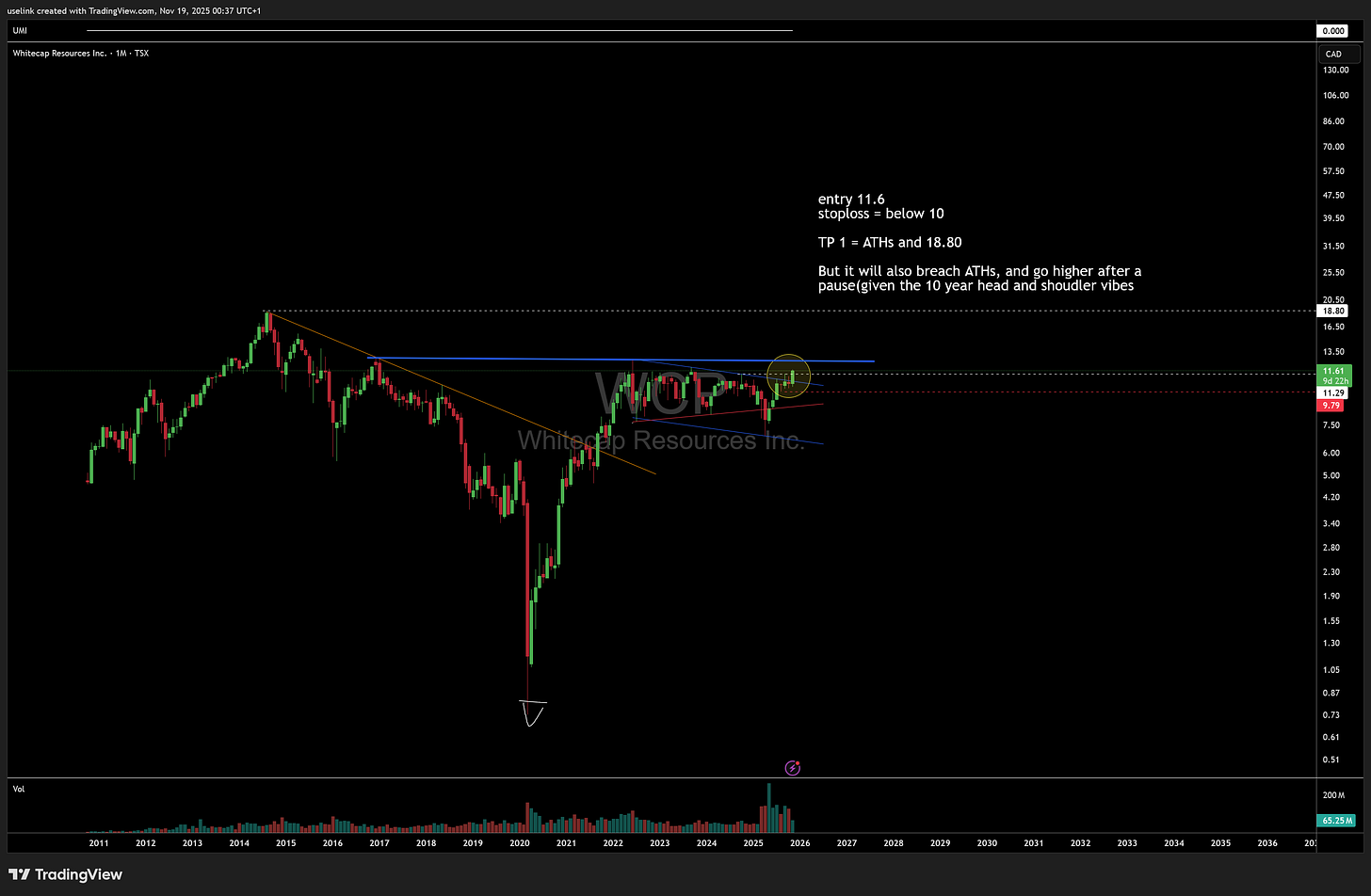Click the 1.30 price axis label

(x=1331, y=644)
